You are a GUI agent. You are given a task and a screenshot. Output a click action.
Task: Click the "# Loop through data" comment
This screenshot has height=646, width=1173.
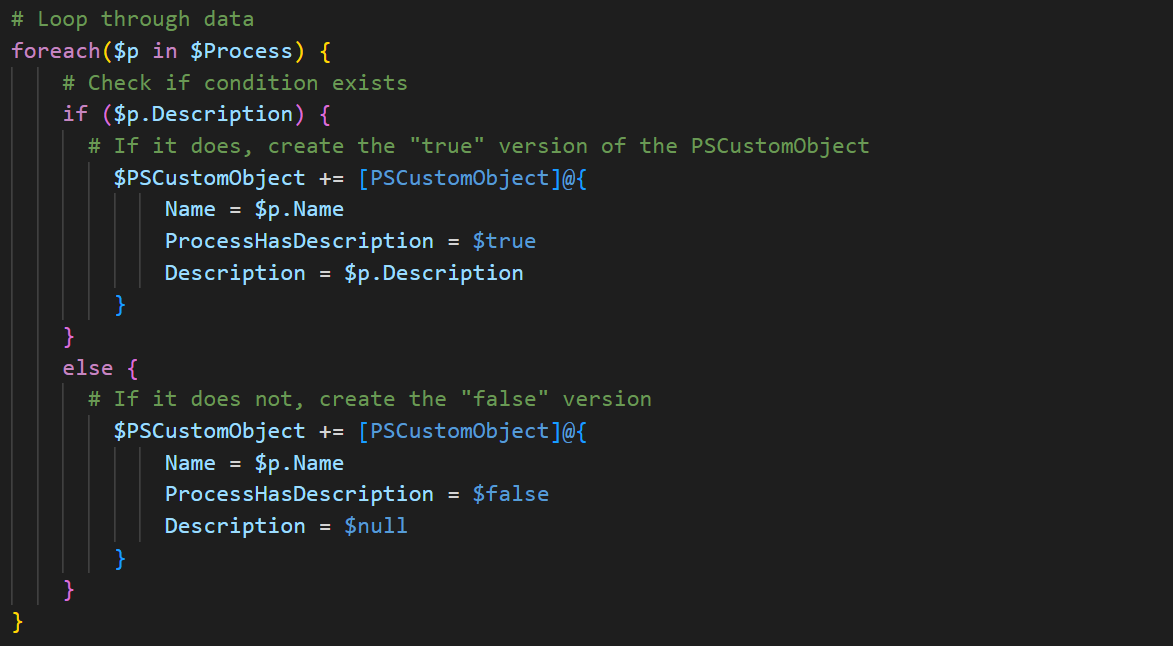coord(132,19)
